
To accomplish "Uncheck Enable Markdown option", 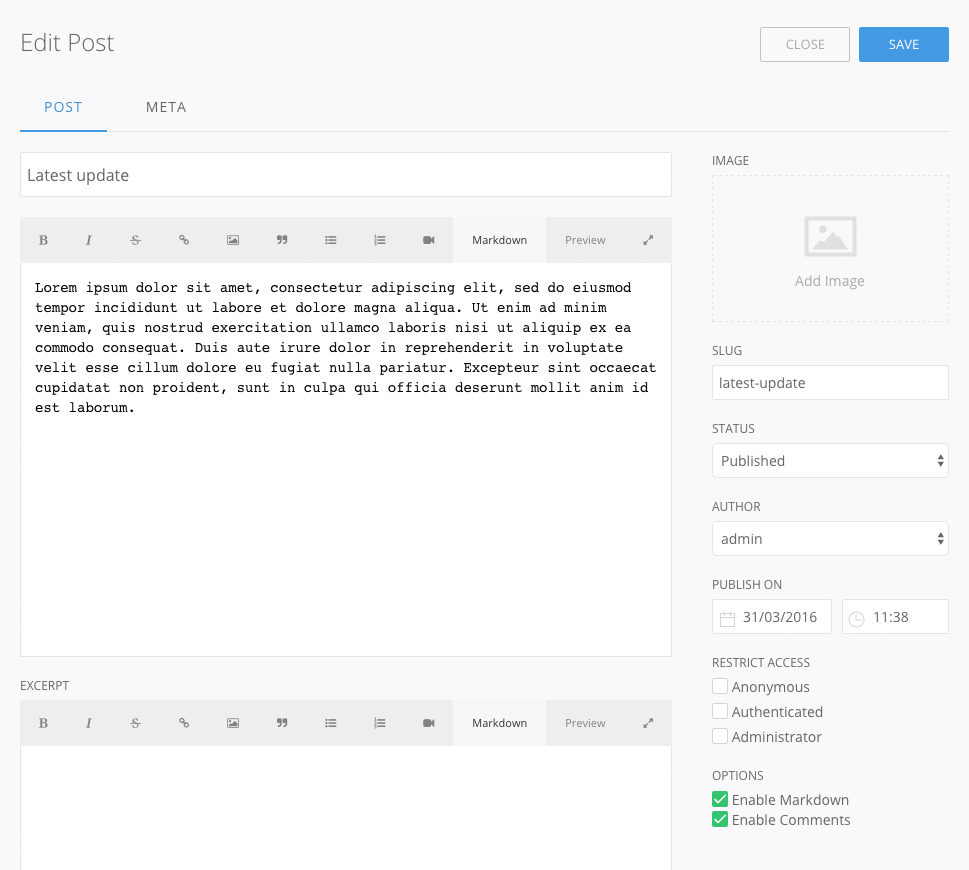I will point(720,800).
